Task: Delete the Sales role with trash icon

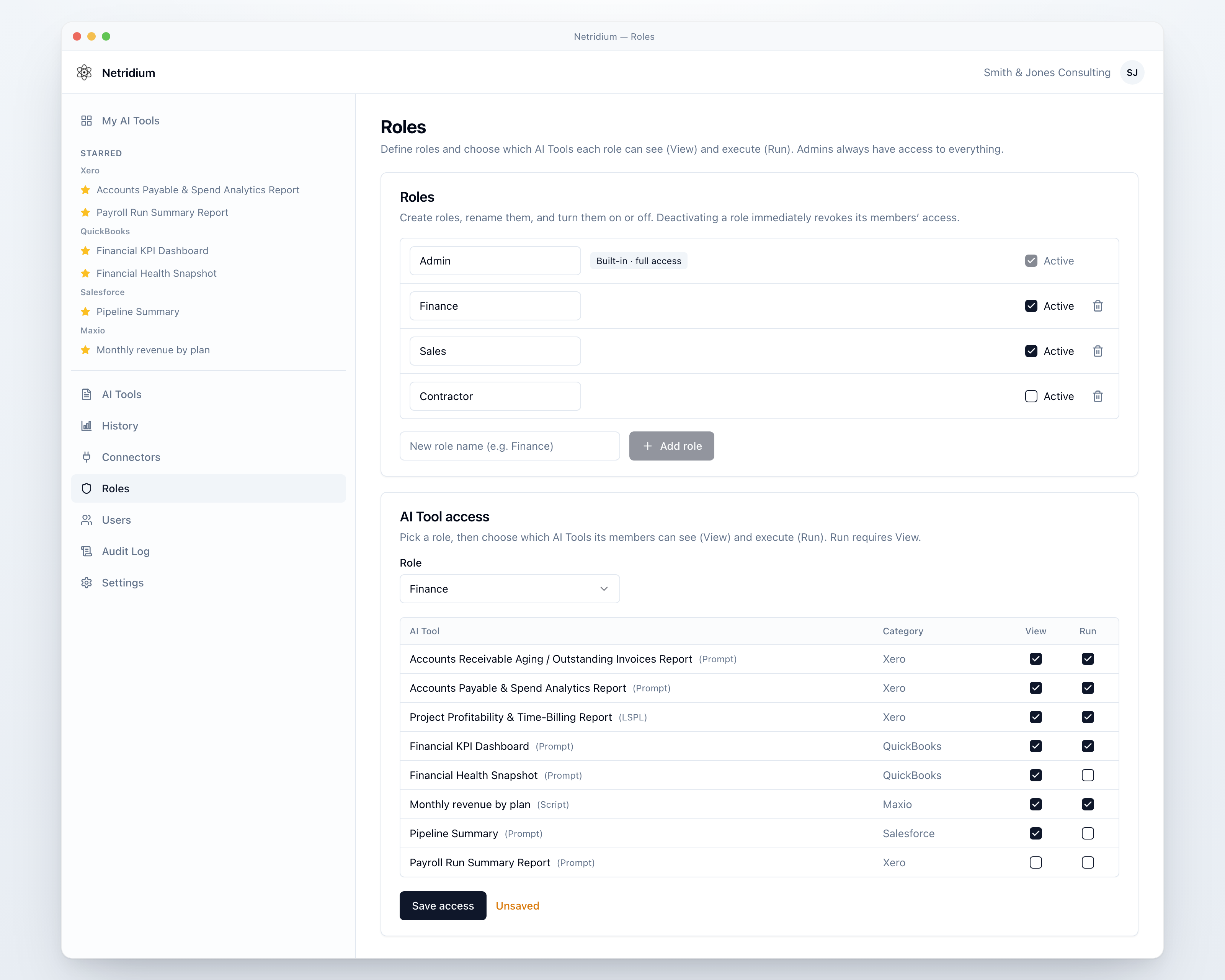Action: [x=1097, y=351]
